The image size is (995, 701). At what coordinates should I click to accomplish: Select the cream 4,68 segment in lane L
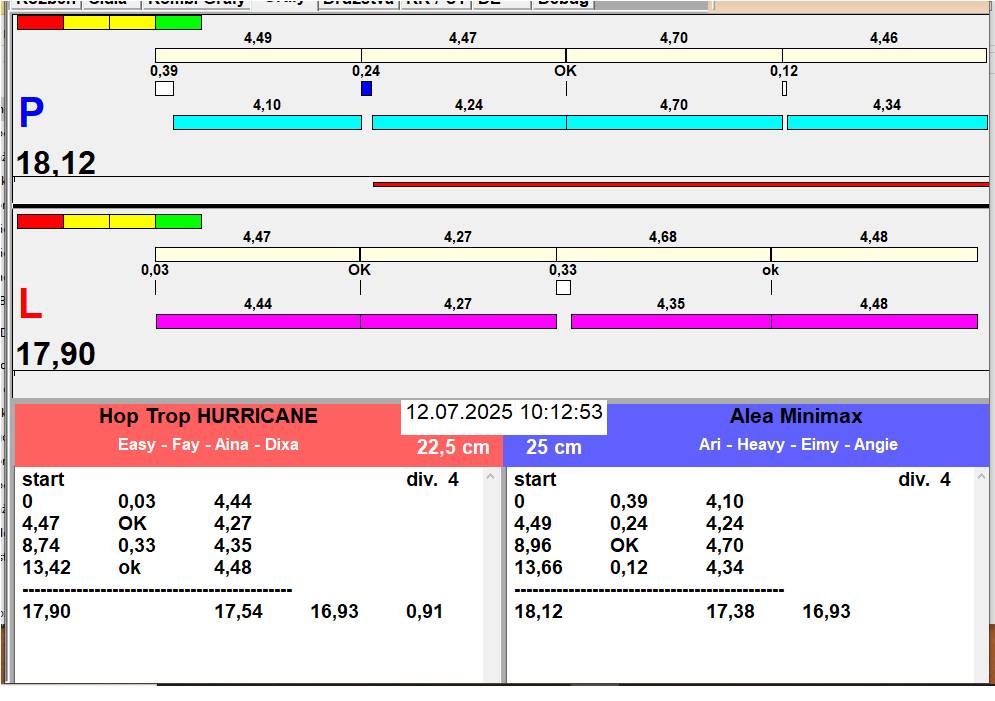pos(663,254)
